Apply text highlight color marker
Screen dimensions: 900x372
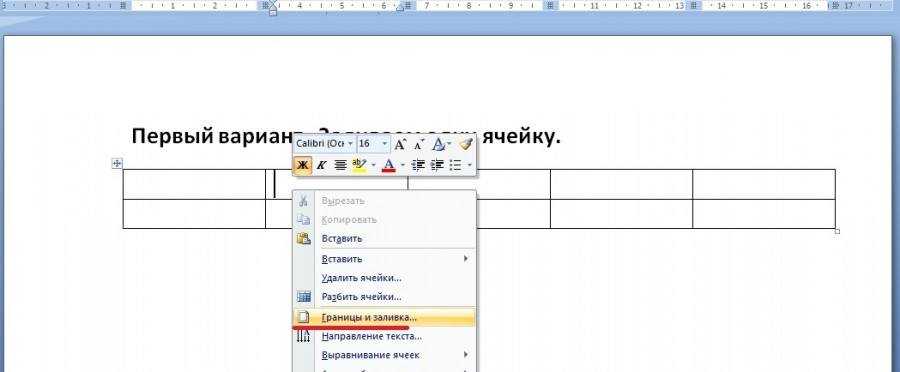[360, 165]
